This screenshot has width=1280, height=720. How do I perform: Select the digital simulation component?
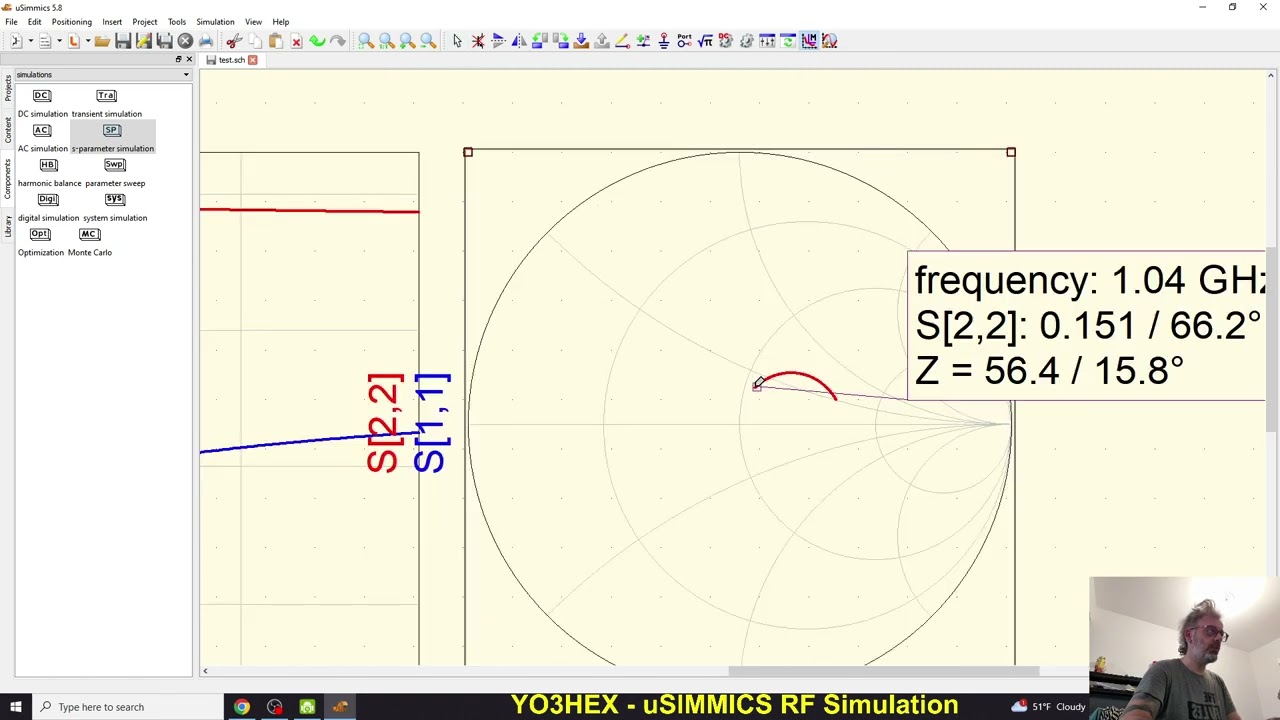click(x=48, y=207)
